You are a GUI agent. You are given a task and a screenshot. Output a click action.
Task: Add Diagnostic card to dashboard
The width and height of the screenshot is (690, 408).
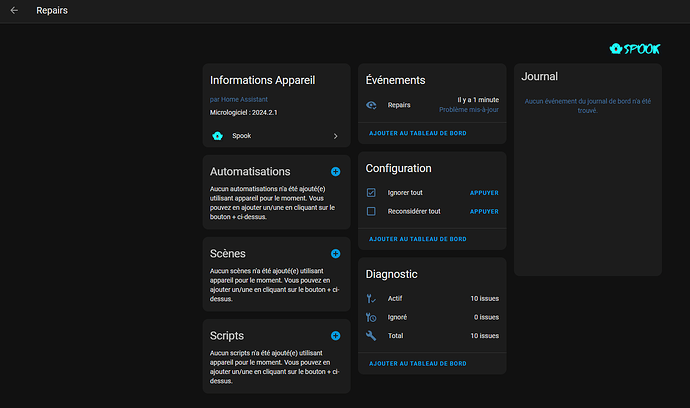pyautogui.click(x=418, y=364)
